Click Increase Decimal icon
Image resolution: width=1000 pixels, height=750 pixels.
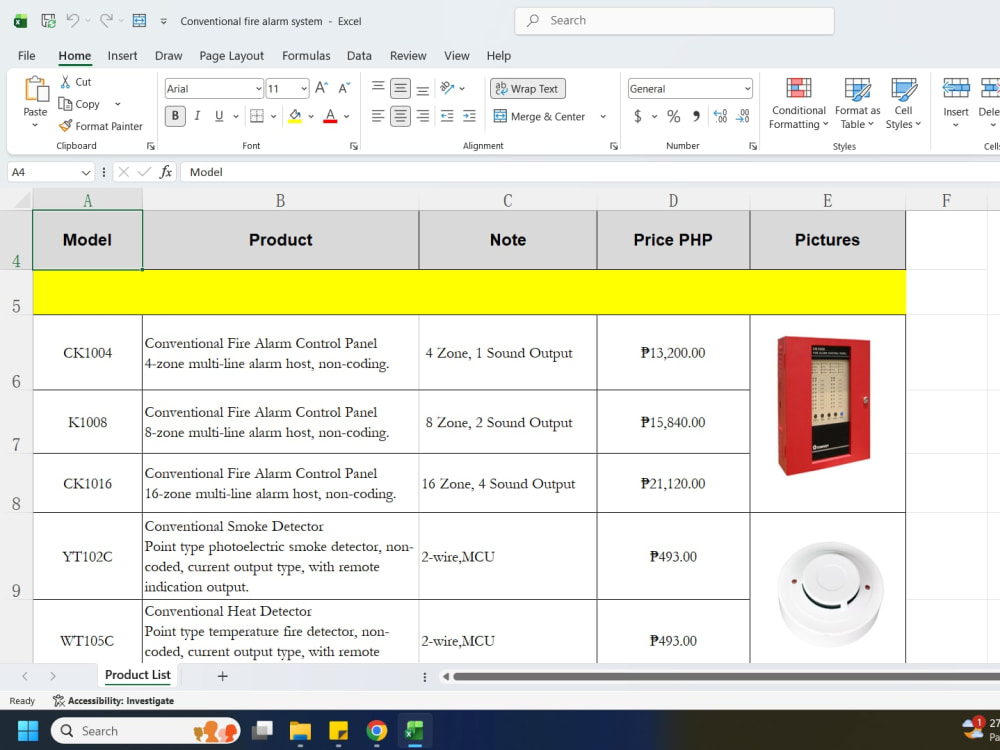click(x=720, y=116)
